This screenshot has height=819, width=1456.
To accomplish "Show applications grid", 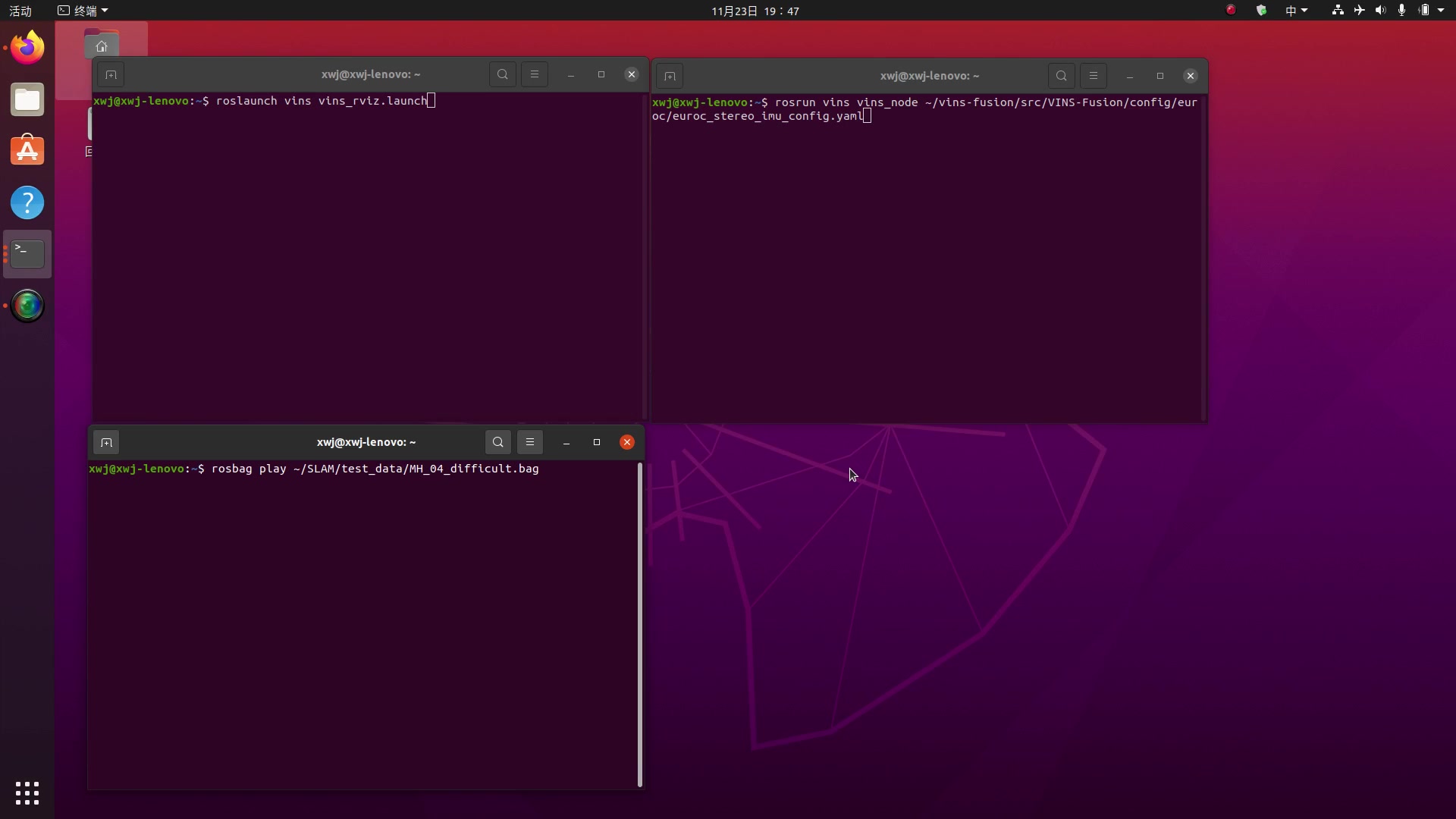I will 27,793.
